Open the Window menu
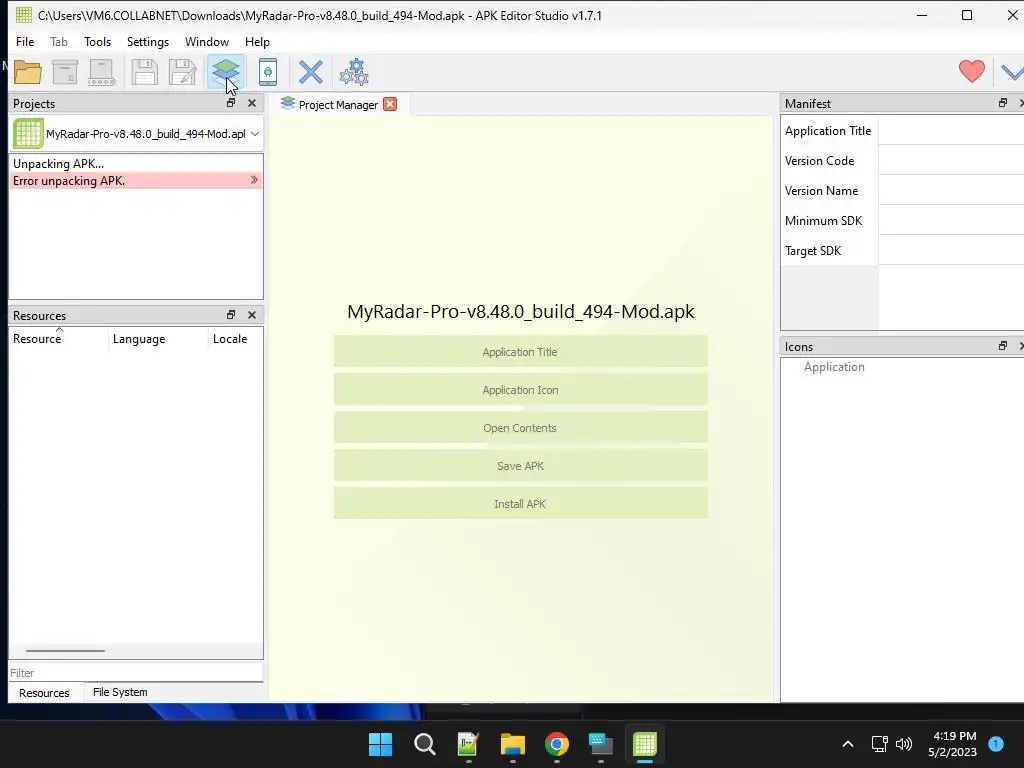This screenshot has height=768, width=1024. [206, 42]
